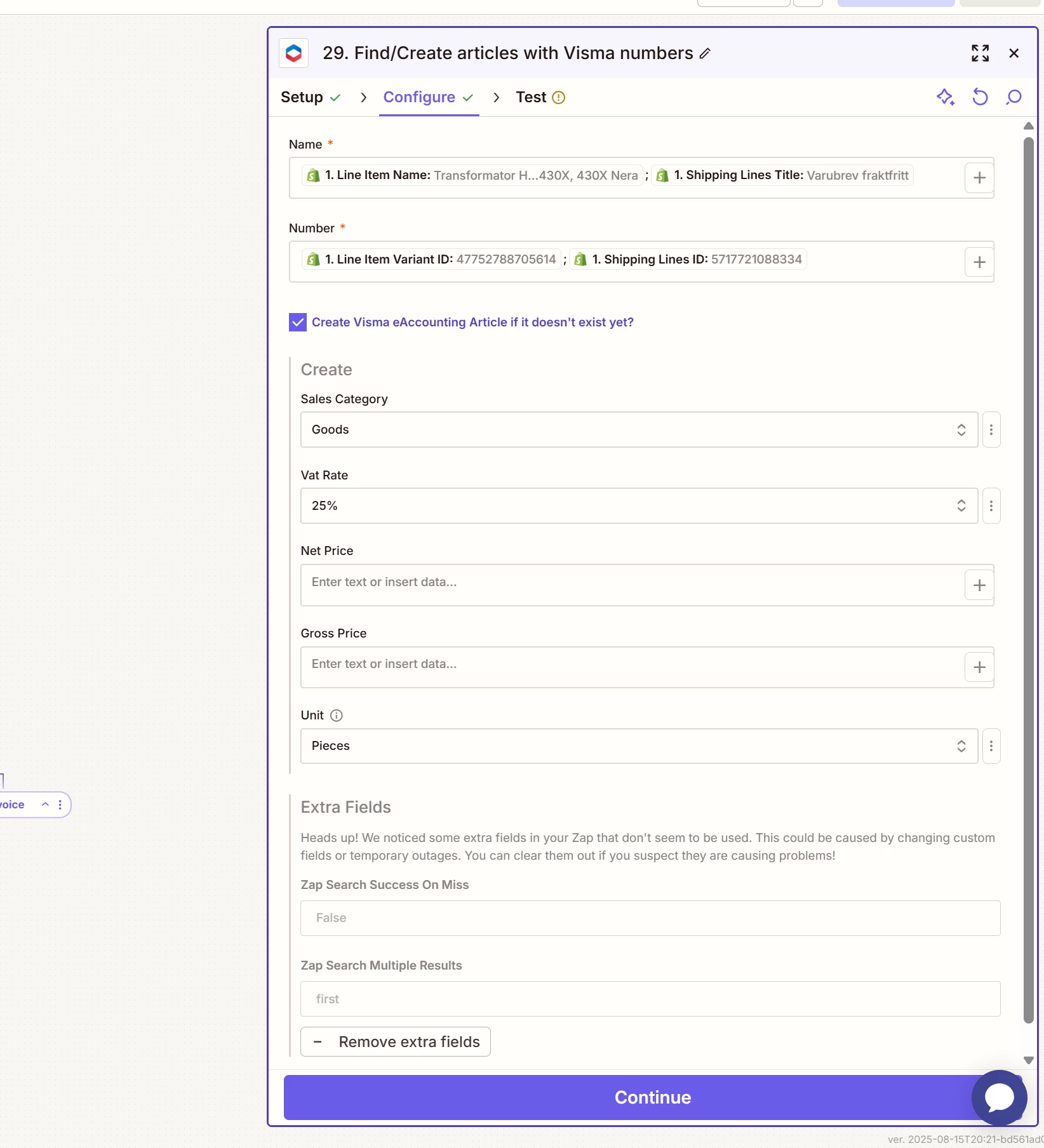This screenshot has width=1044, height=1148.
Task: Click Remove extra fields button
Action: pos(395,1042)
